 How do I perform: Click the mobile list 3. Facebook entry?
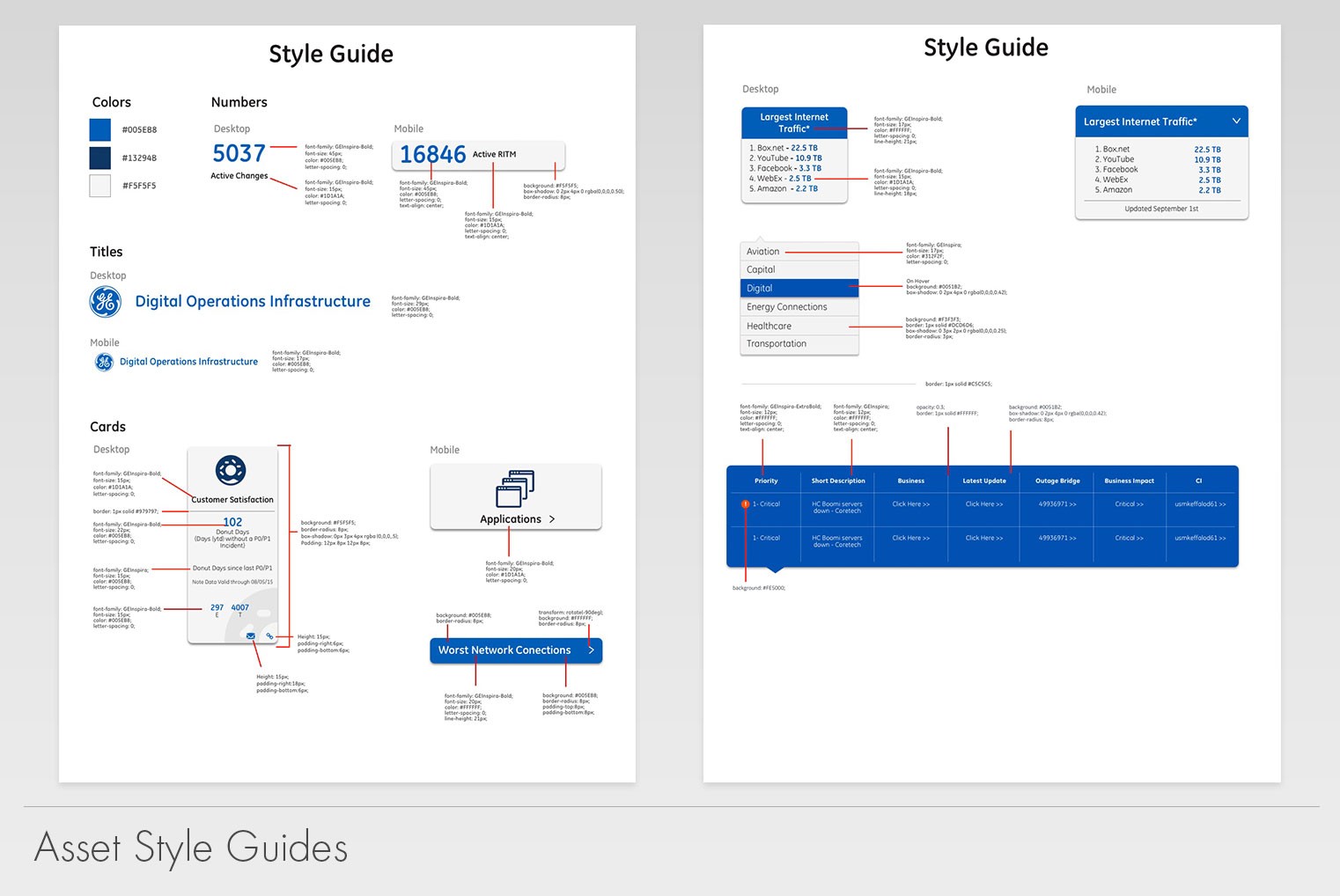click(1116, 169)
